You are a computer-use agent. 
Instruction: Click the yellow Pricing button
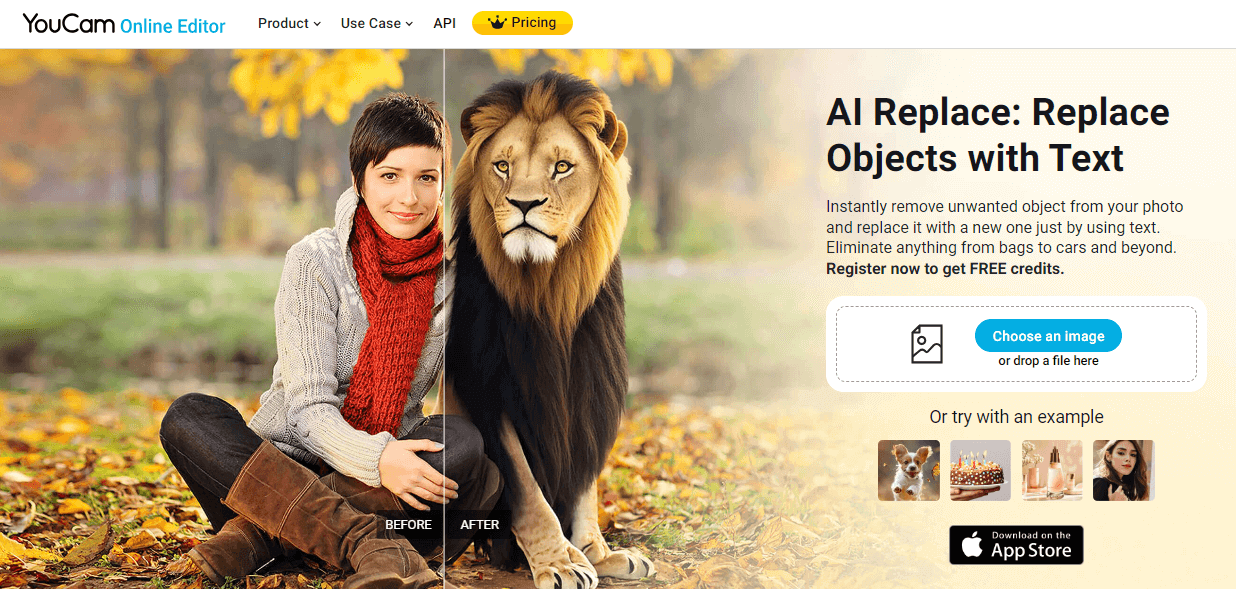(x=522, y=23)
